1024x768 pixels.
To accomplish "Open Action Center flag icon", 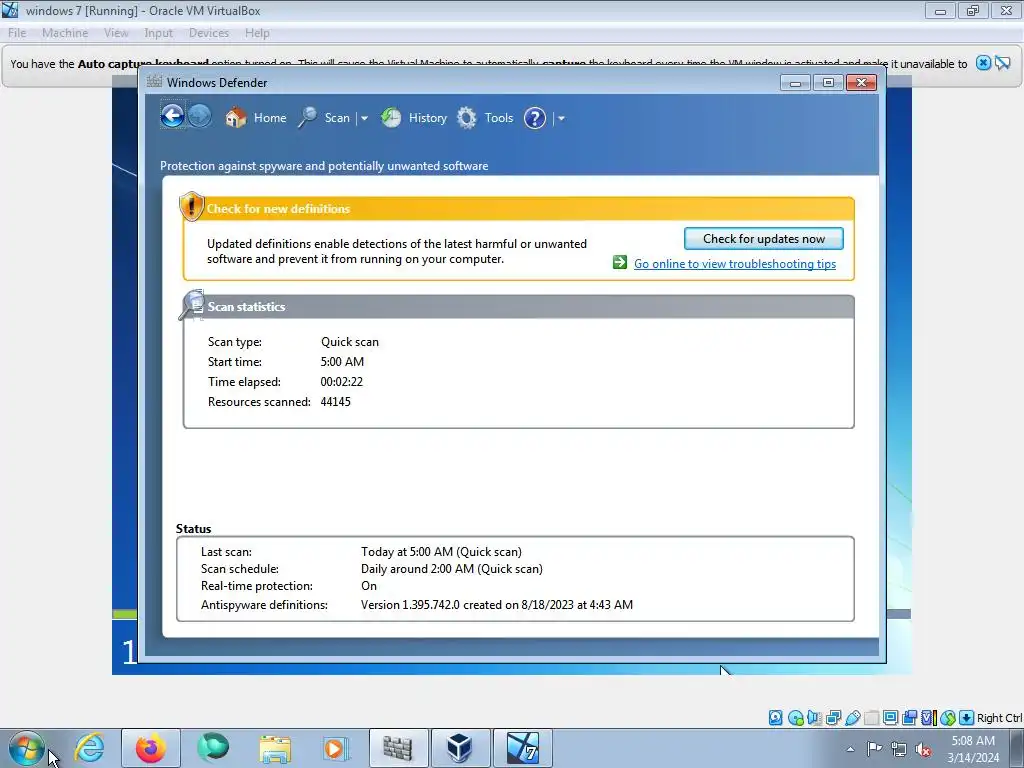I will 874,749.
